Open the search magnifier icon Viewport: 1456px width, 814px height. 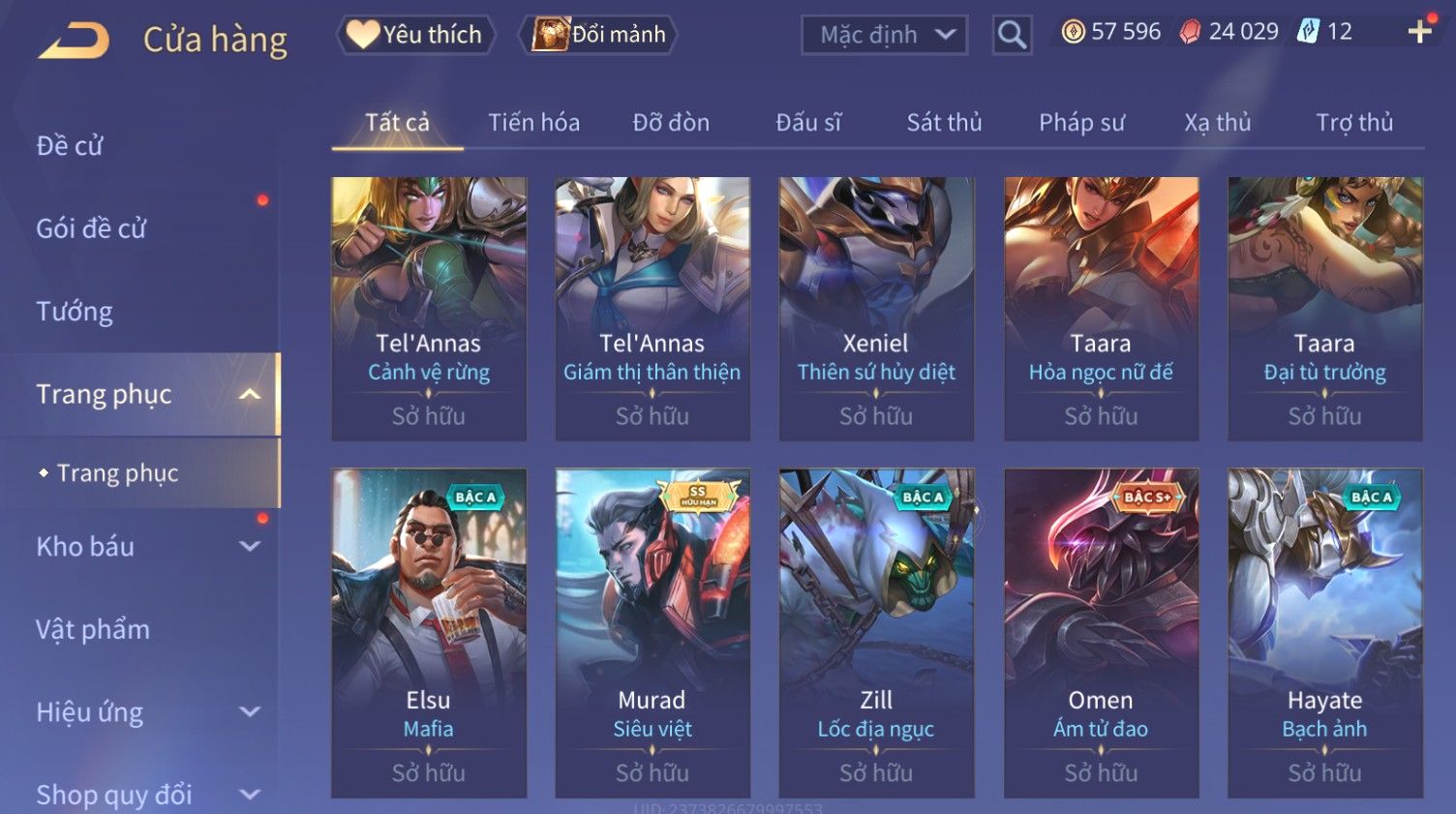(1012, 35)
